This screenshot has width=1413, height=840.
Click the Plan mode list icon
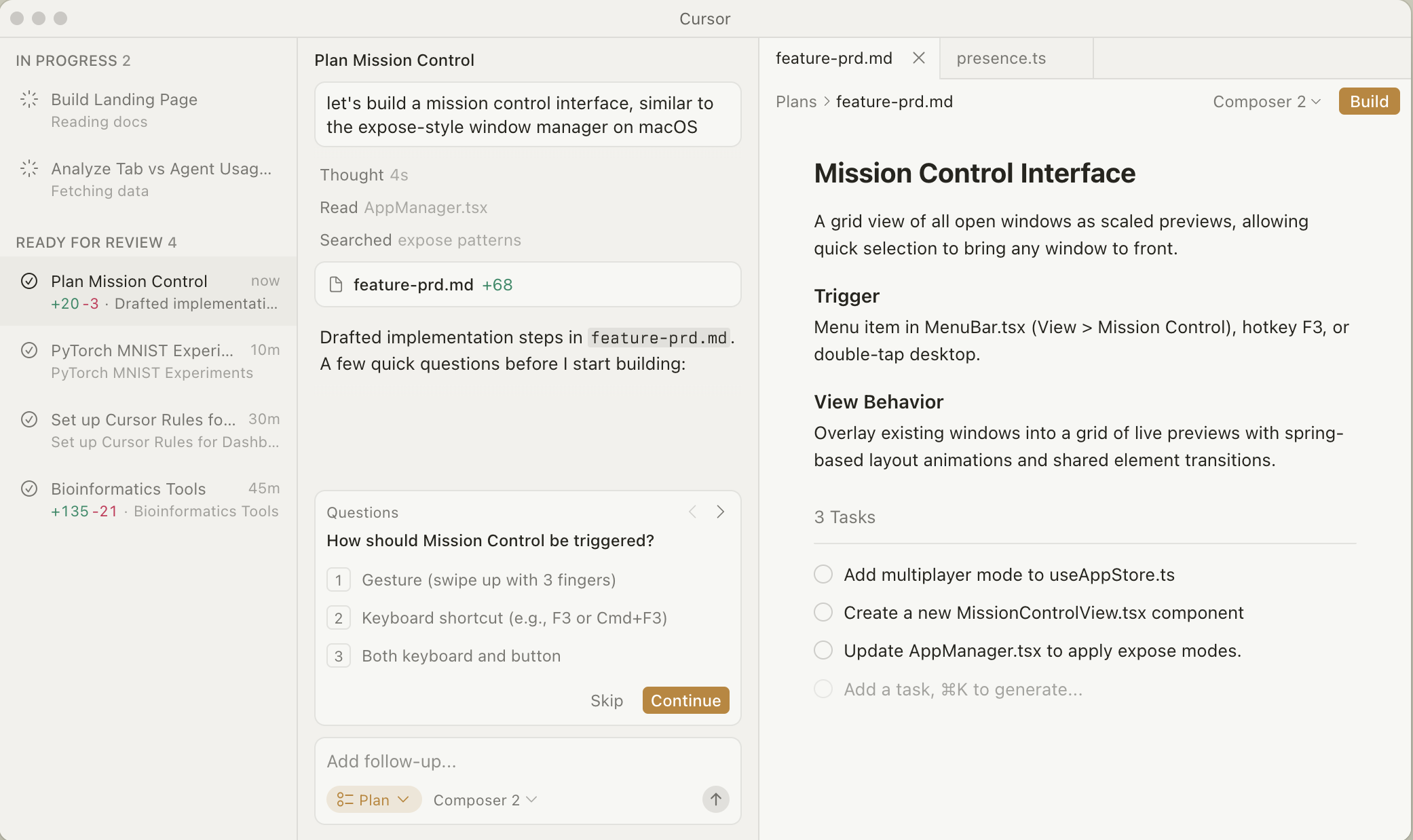click(x=345, y=800)
